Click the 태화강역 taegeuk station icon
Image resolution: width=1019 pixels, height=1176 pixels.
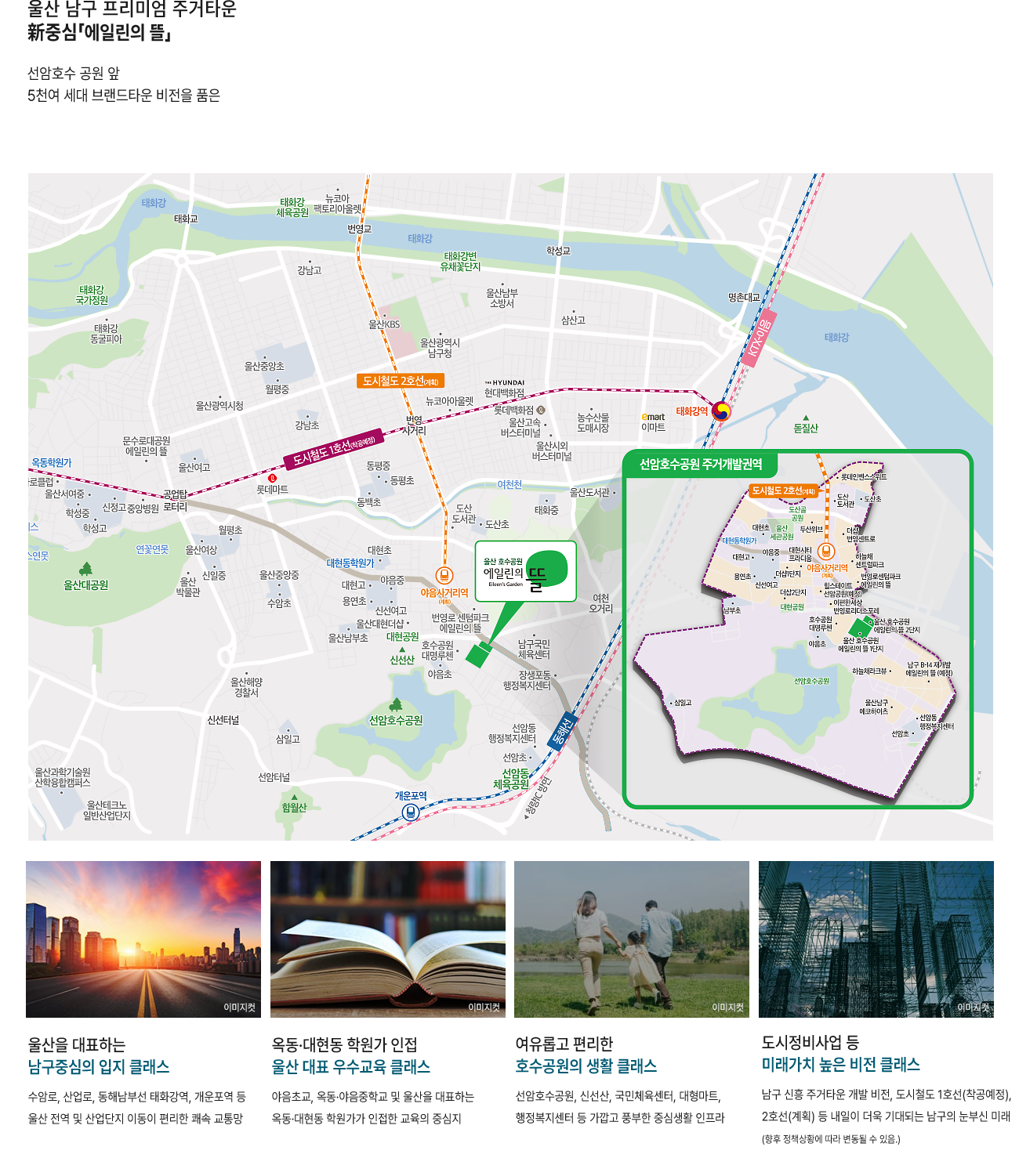pos(720,411)
